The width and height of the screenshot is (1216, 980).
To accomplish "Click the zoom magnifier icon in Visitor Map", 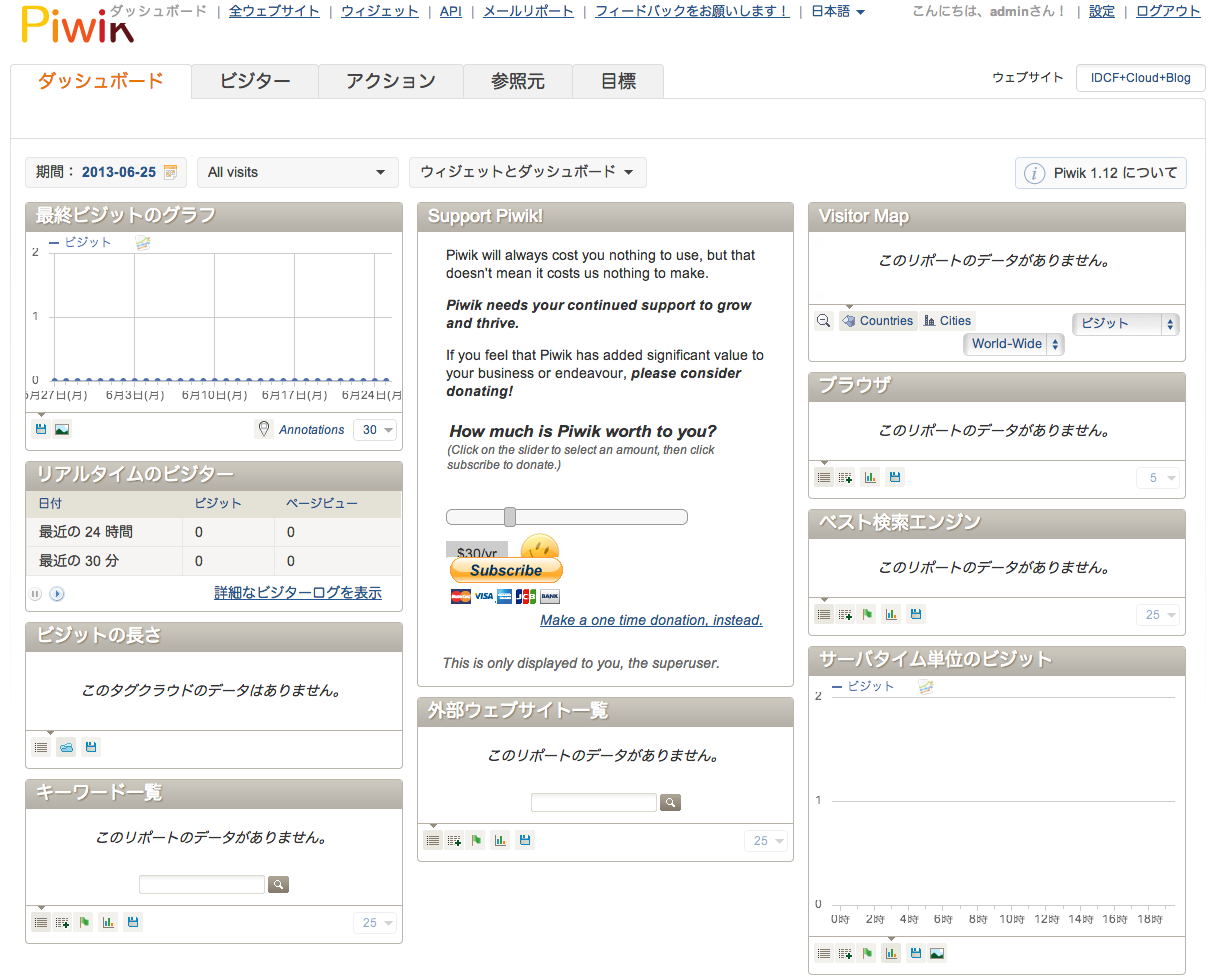I will pos(824,321).
